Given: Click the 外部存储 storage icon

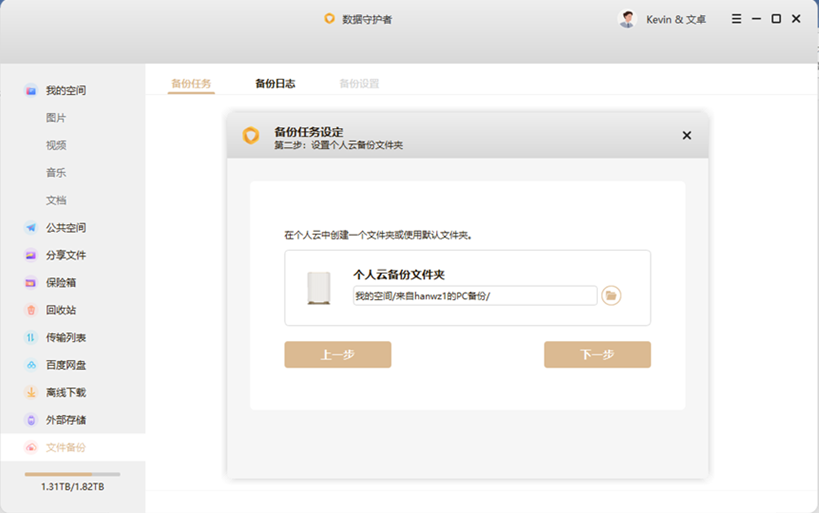Looking at the screenshot, I should tap(31, 420).
